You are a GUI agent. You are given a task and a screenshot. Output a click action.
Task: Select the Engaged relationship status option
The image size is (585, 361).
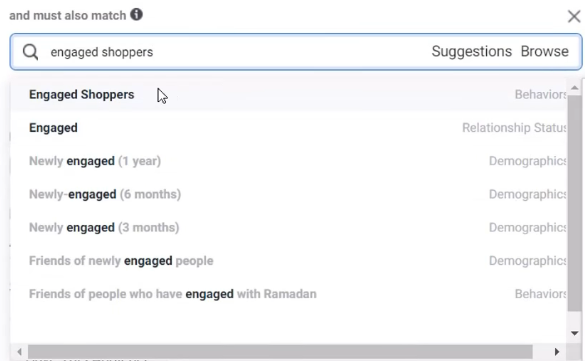[x=288, y=128]
